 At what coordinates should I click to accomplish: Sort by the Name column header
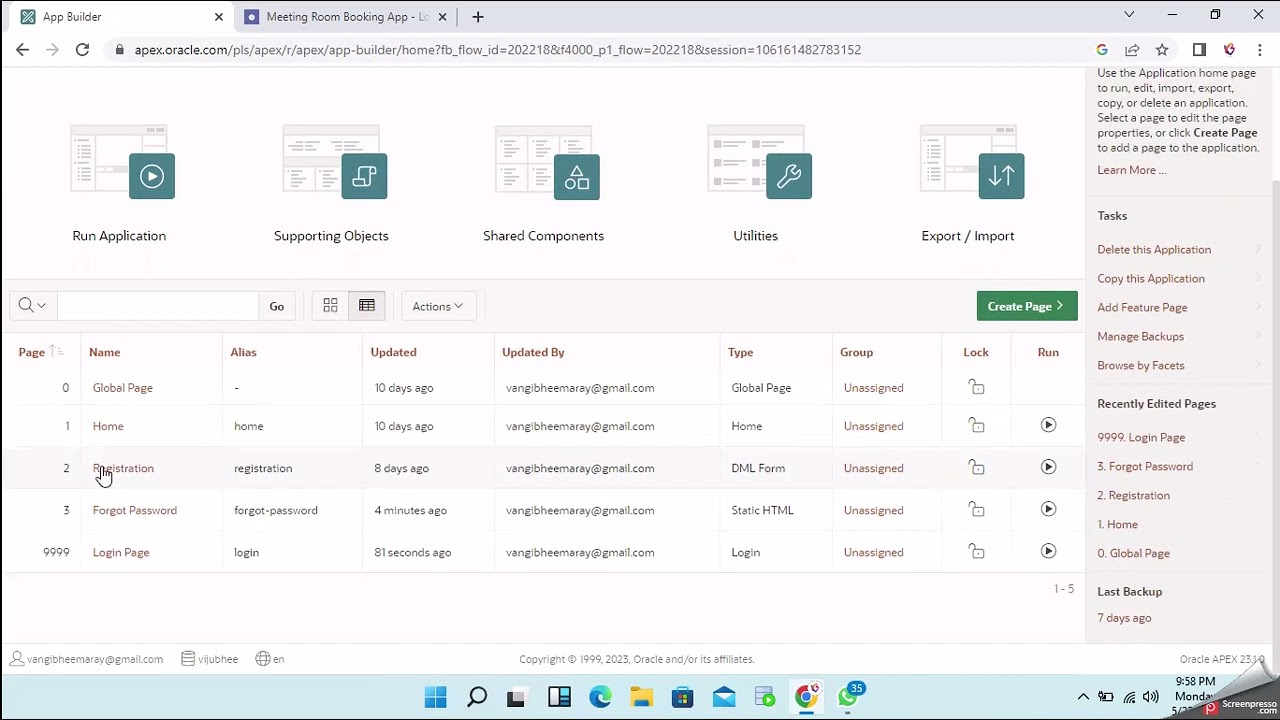[x=104, y=352]
